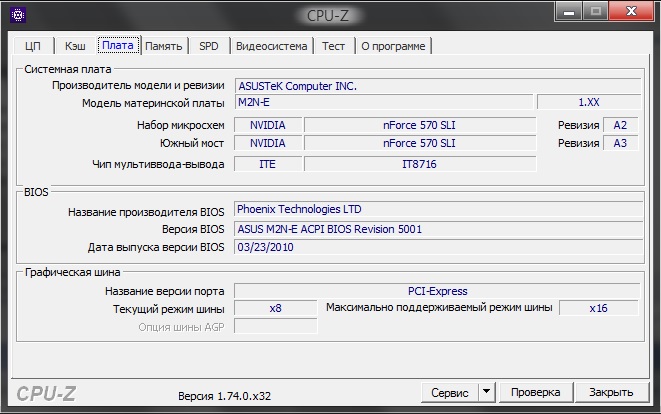This screenshot has width=661, height=414.
Task: Click the BIOS date field 03/23/2010
Action: [437, 247]
